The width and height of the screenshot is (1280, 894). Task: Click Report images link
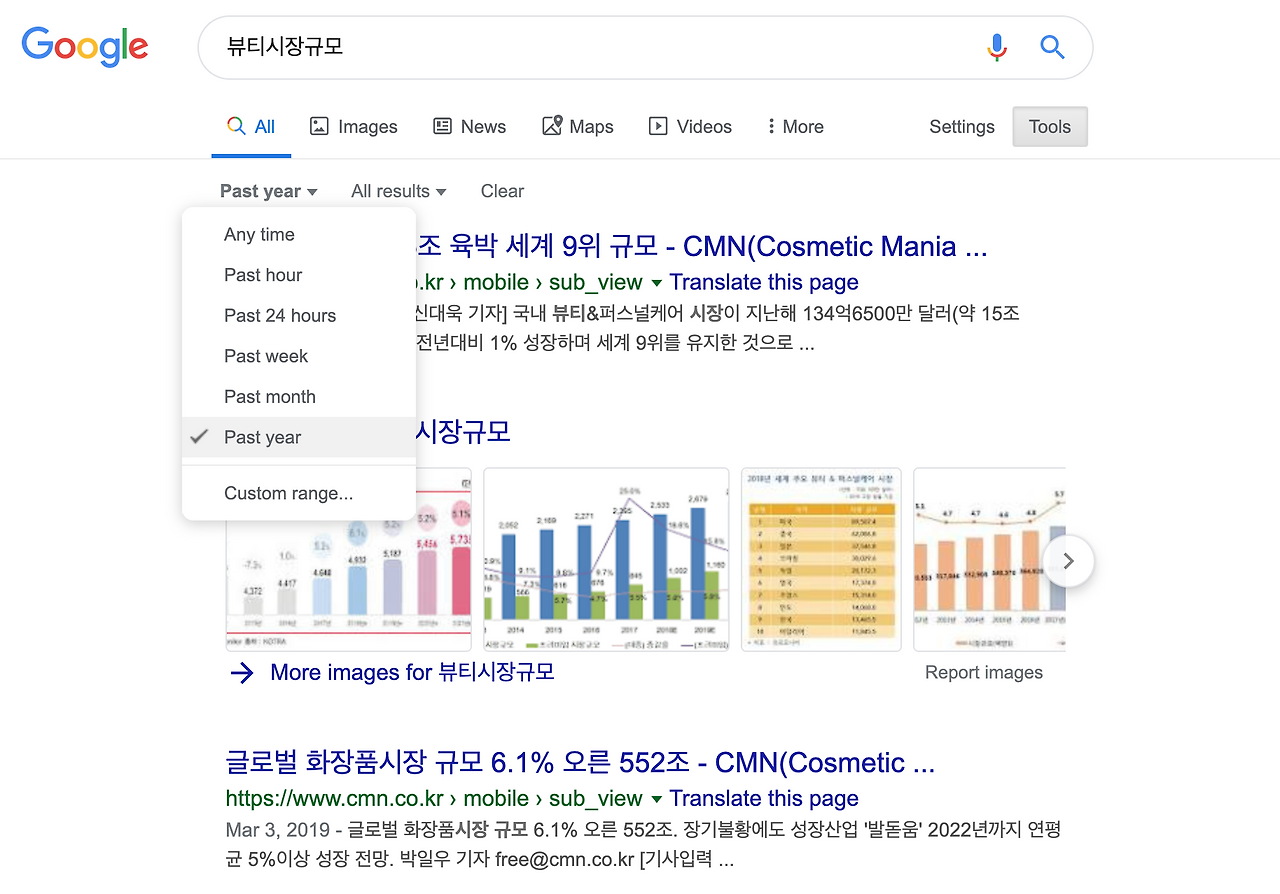click(984, 673)
